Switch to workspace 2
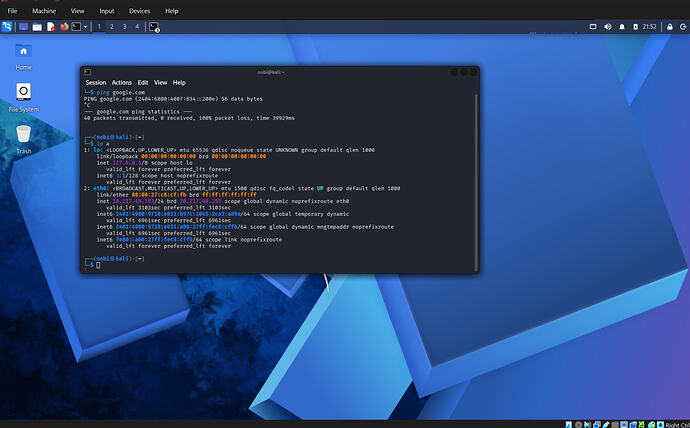This screenshot has width=690, height=428. [112, 27]
